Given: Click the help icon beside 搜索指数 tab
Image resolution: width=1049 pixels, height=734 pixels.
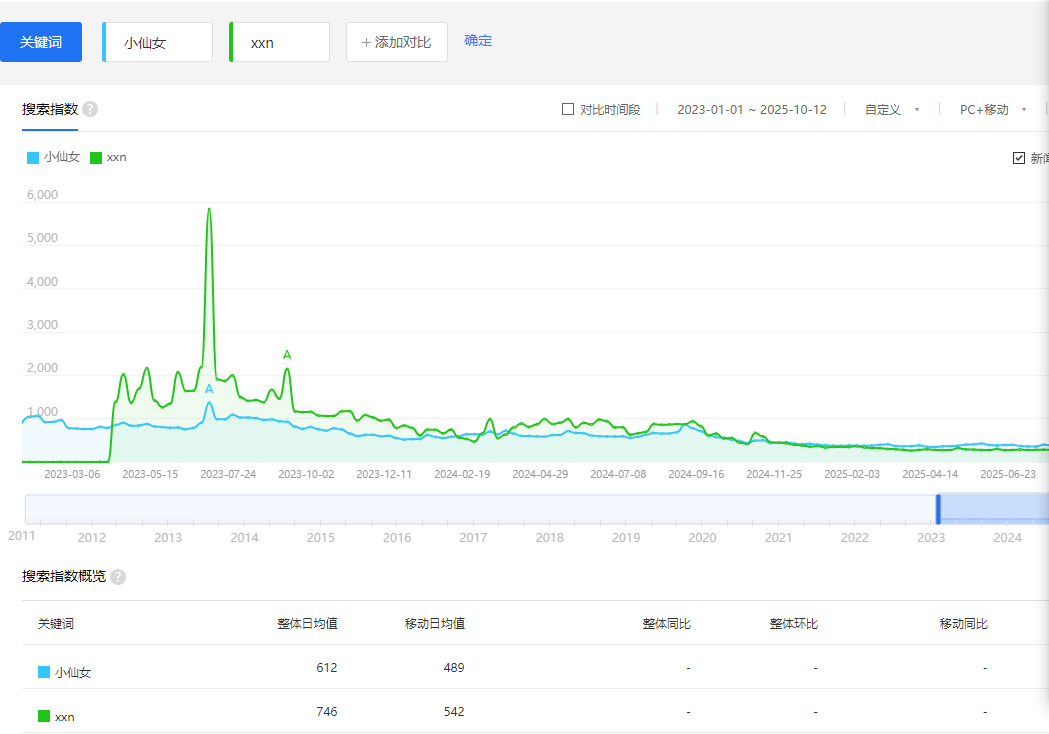Looking at the screenshot, I should 90,109.
